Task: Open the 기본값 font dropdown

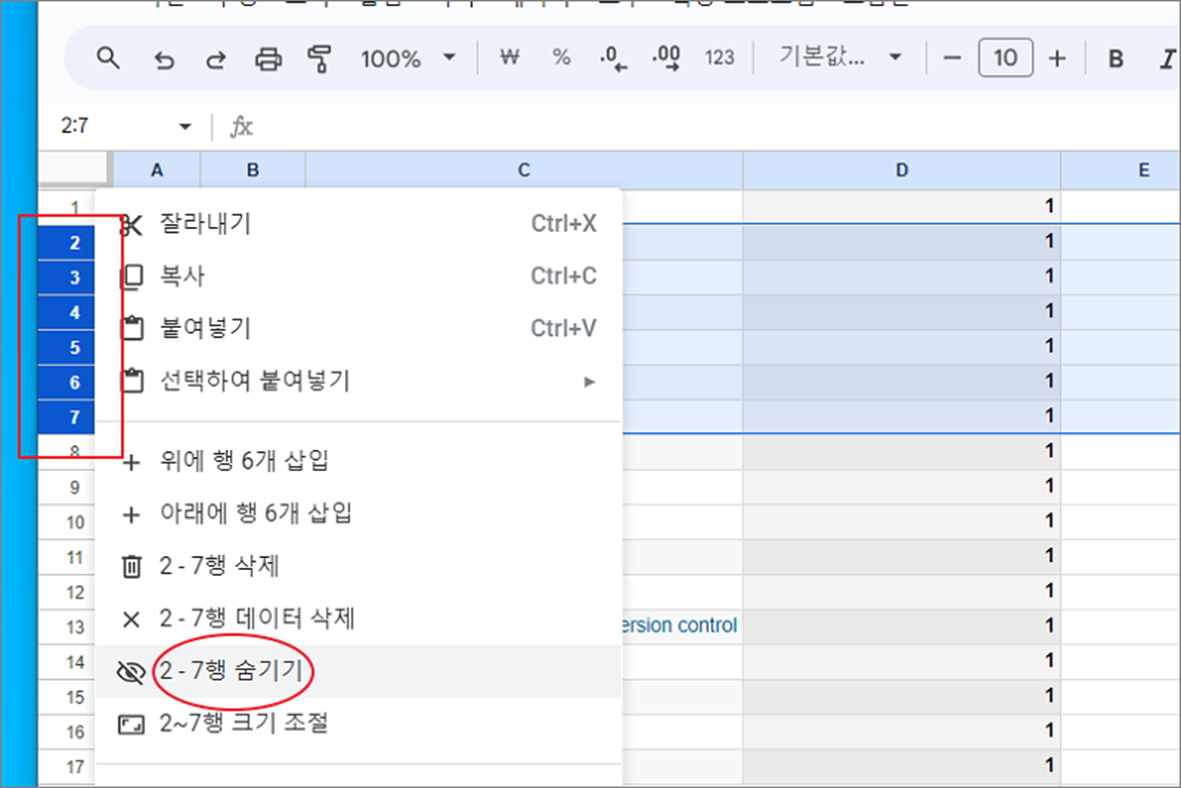Action: tap(839, 57)
